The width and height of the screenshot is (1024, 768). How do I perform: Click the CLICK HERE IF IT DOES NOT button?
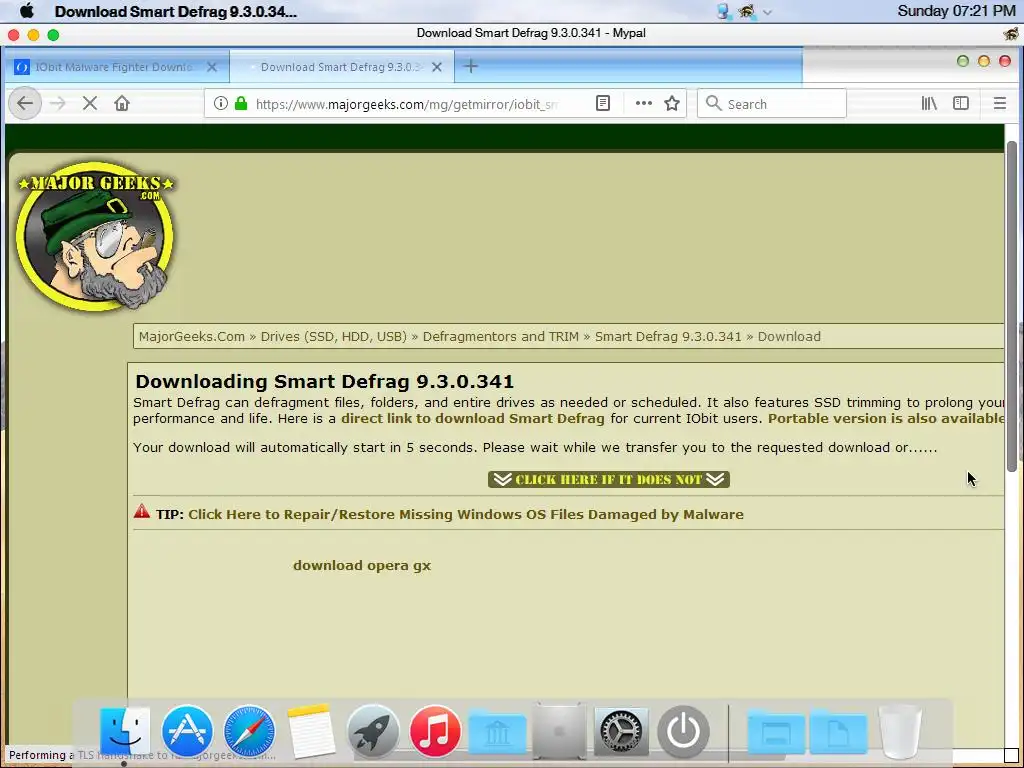[609, 479]
